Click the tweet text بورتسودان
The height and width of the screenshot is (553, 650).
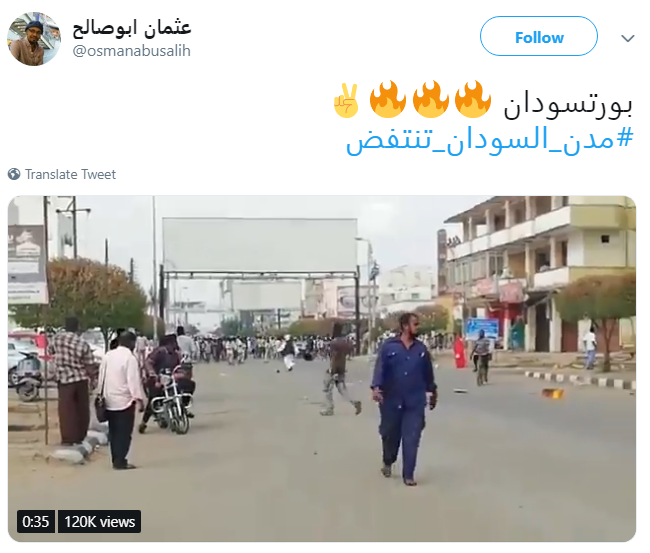click(x=568, y=104)
